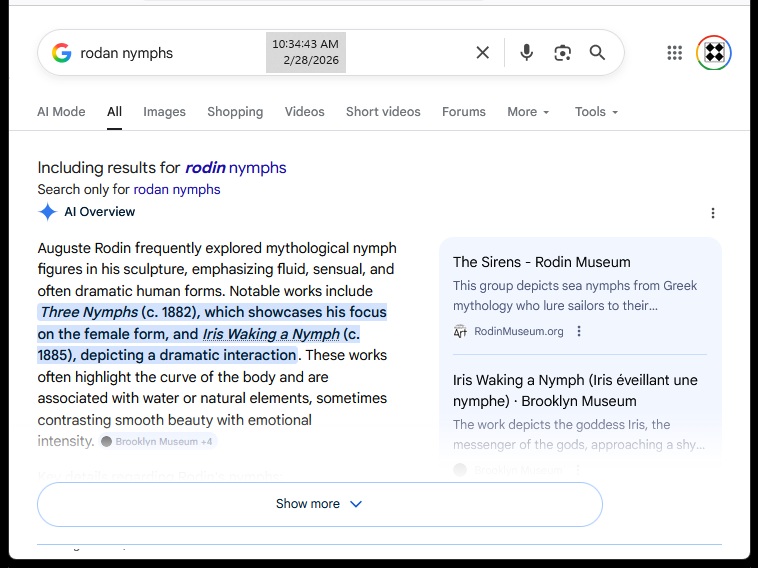Clear the search query with X icon

482,53
